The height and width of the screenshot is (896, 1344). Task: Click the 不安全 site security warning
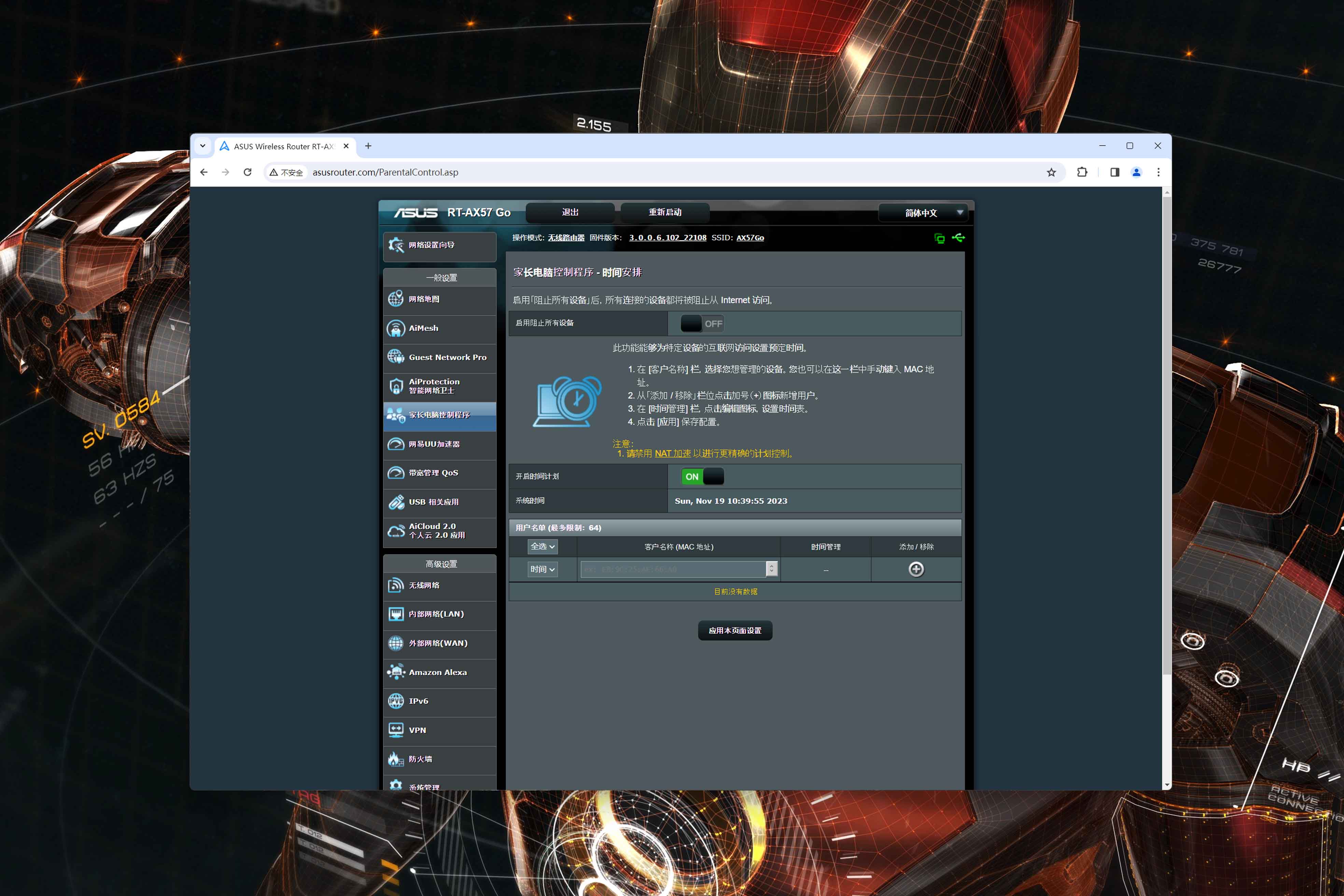point(286,172)
